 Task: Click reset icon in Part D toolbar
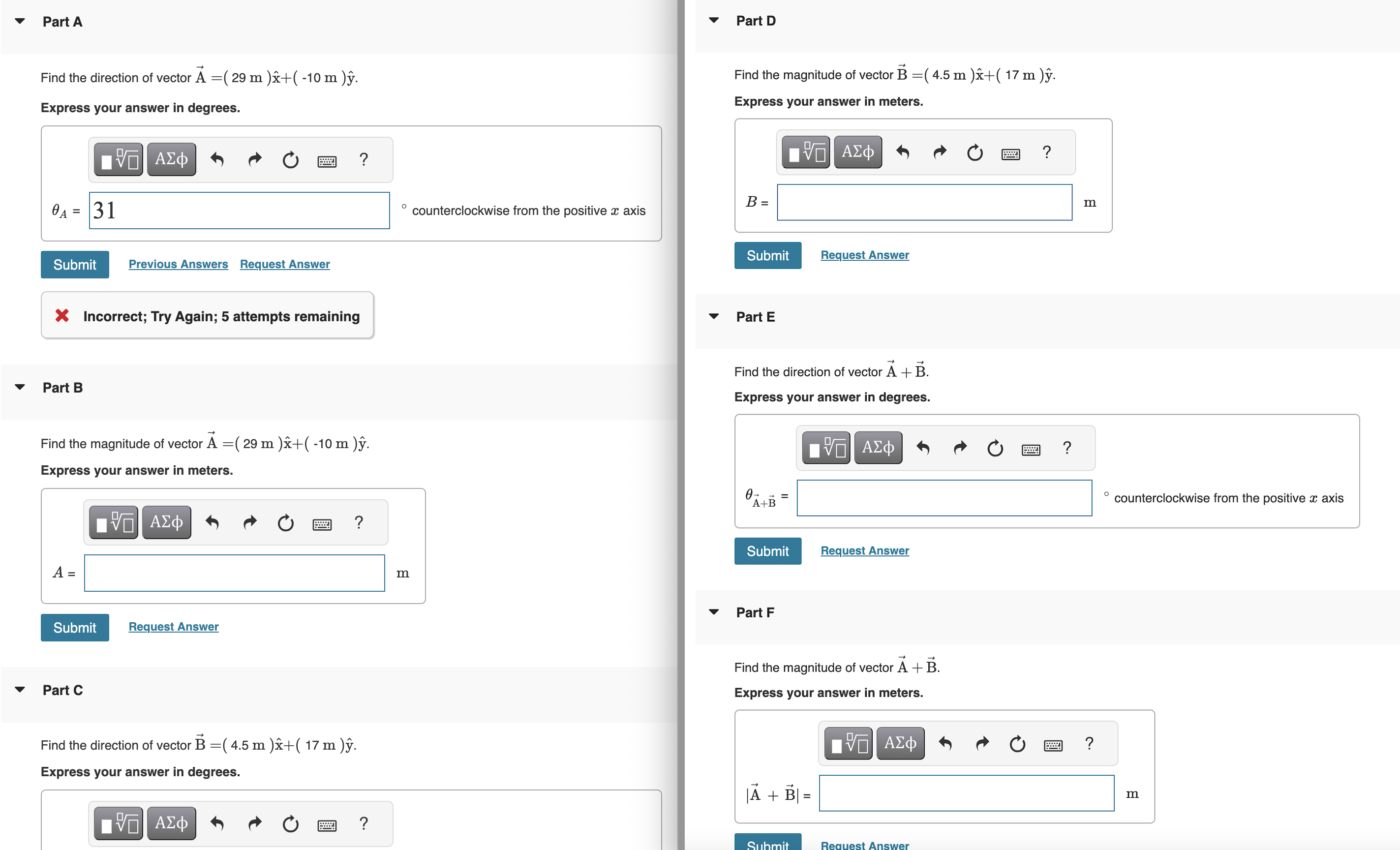pos(975,152)
